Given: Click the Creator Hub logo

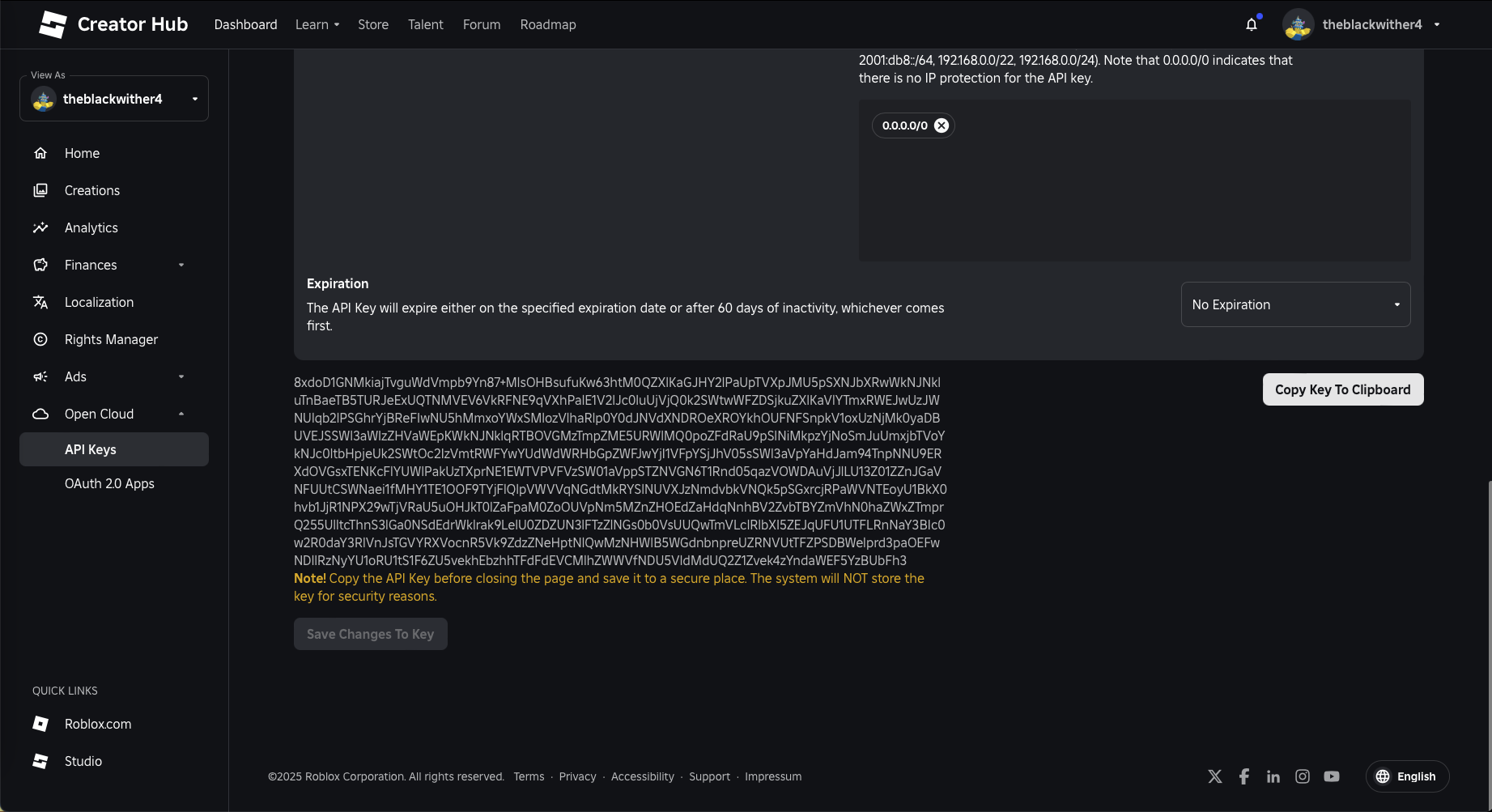Looking at the screenshot, I should (x=113, y=24).
